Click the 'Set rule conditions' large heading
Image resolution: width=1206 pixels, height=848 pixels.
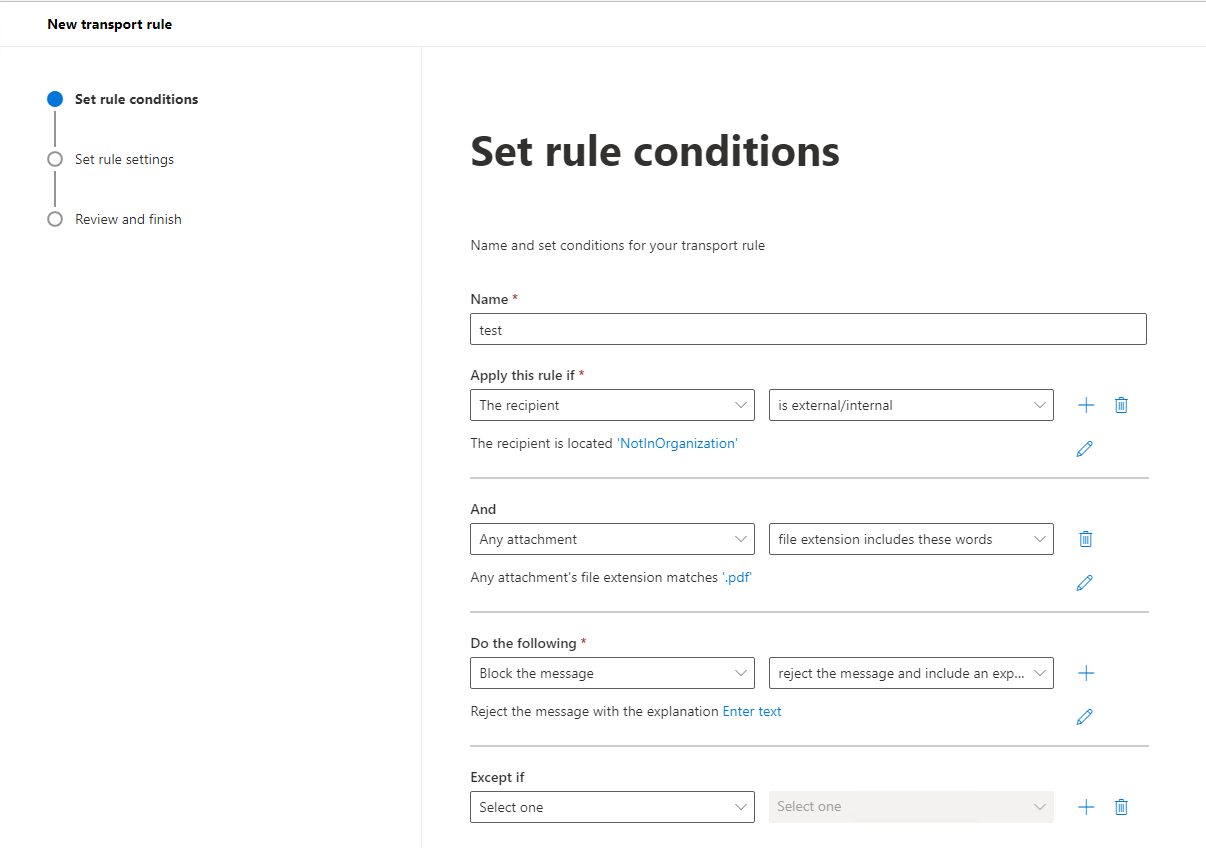655,151
